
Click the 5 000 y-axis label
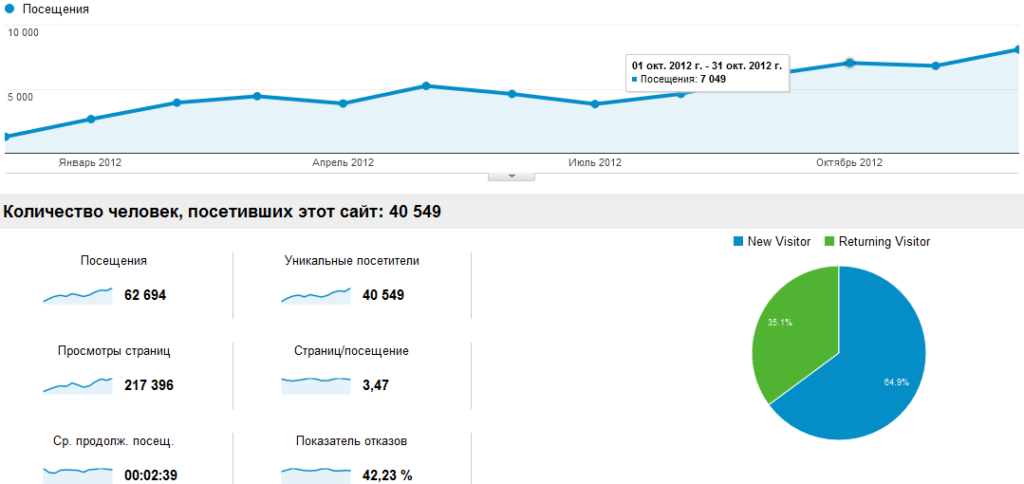tap(20, 97)
